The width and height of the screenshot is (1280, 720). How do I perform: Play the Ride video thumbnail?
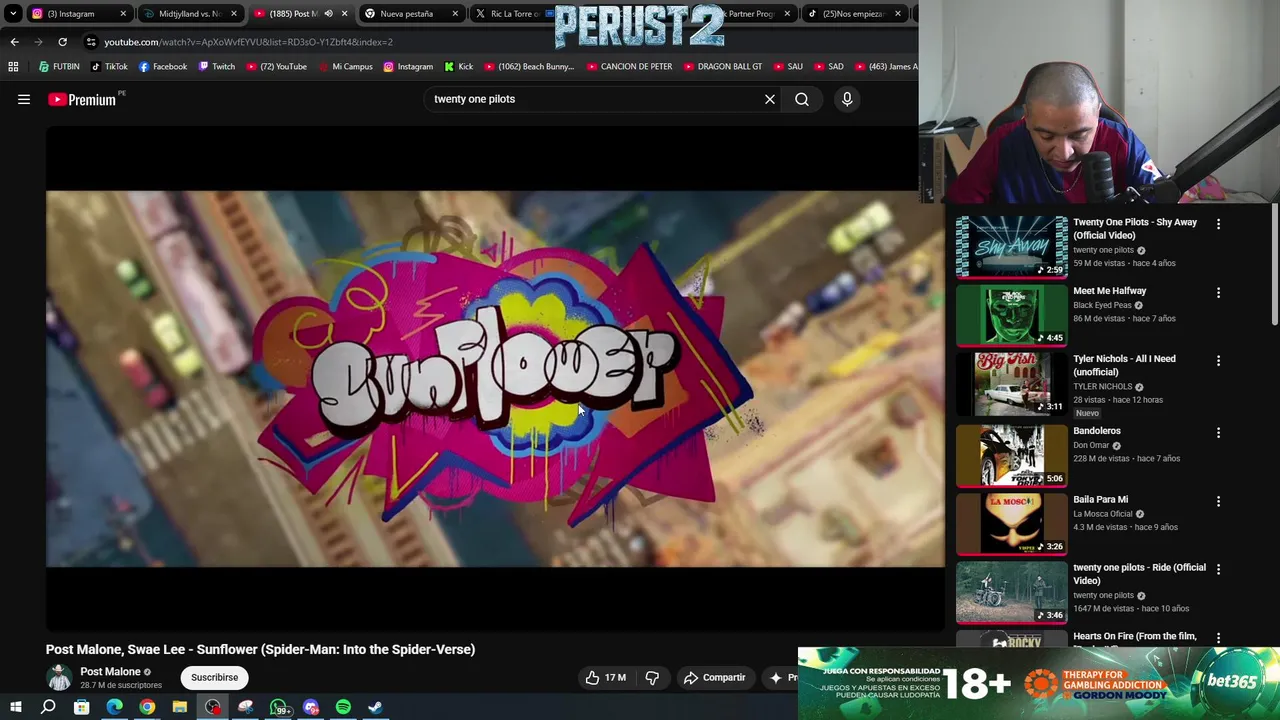click(x=1011, y=592)
